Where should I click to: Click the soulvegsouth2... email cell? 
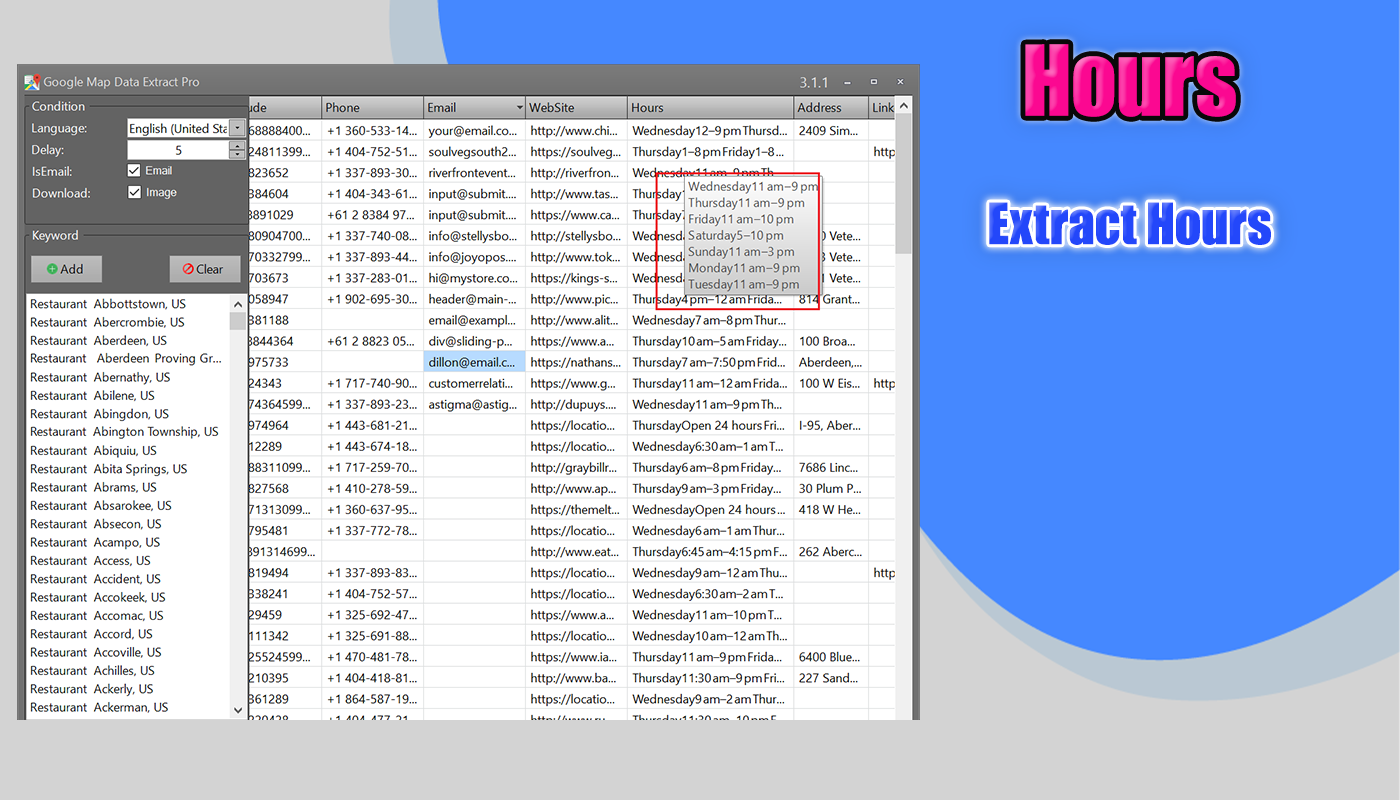point(474,152)
